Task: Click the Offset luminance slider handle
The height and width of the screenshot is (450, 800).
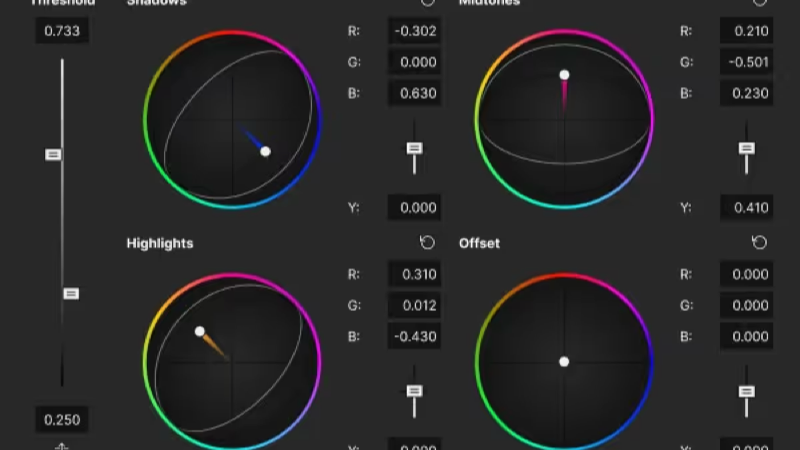Action: [746, 392]
